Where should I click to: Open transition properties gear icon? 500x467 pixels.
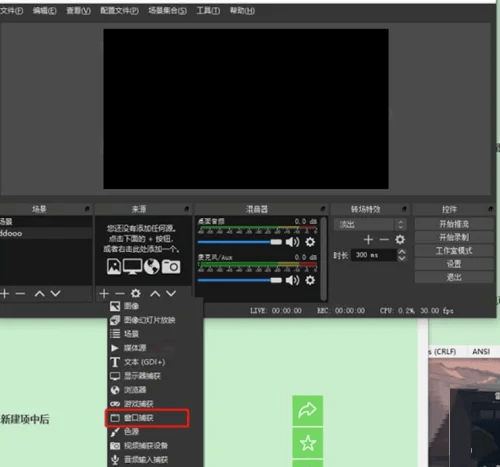400,240
